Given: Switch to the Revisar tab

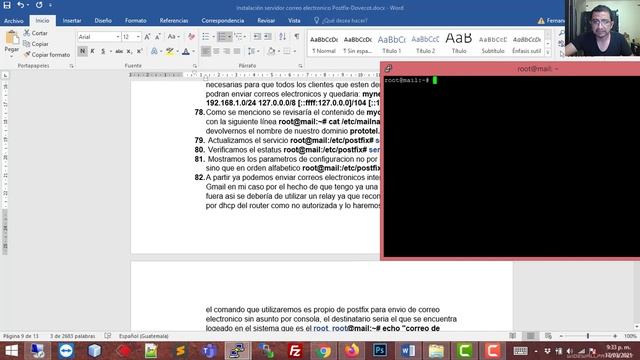Looking at the screenshot, I should [x=266, y=20].
